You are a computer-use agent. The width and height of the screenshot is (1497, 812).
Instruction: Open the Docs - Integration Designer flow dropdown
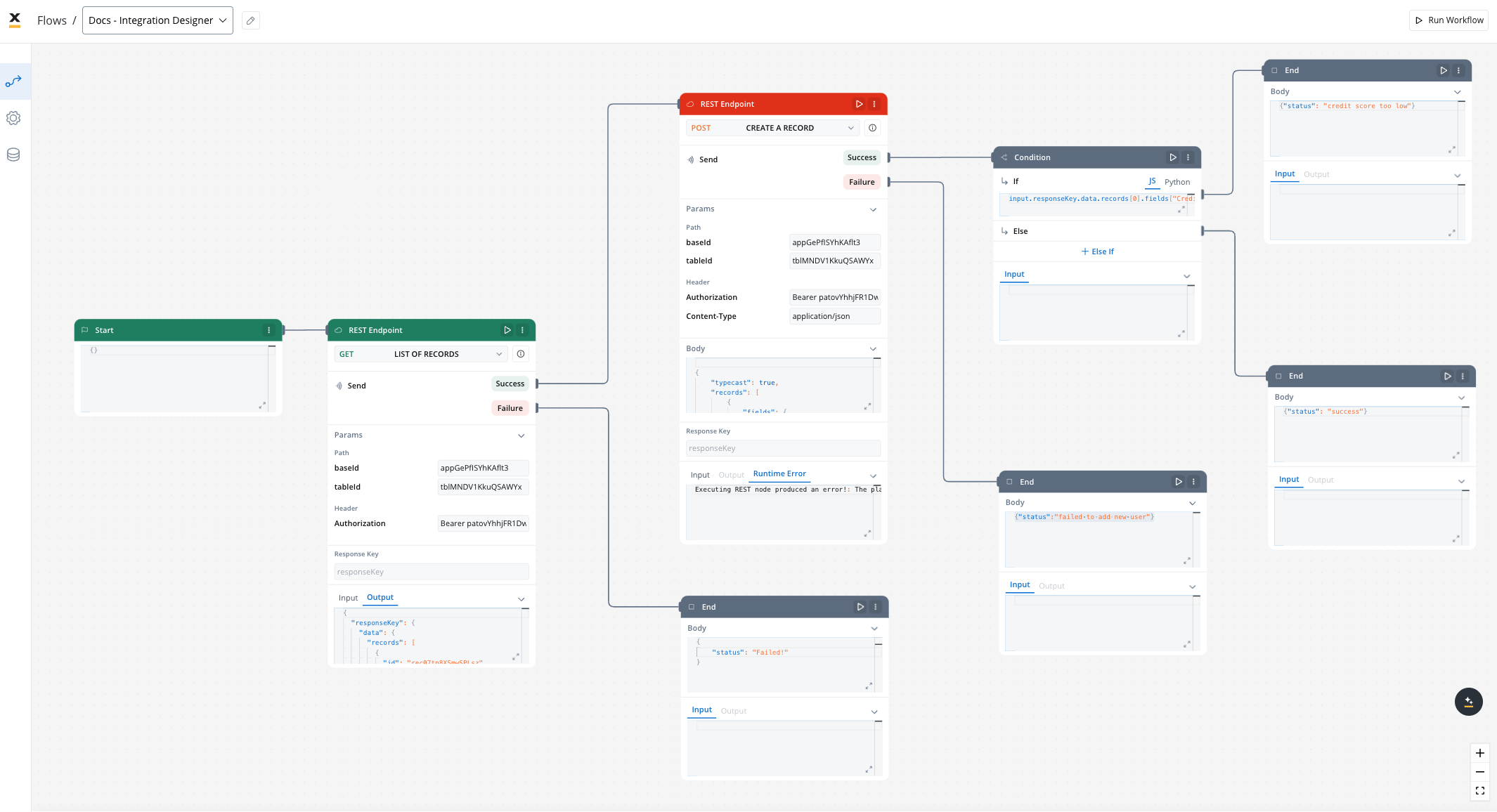[x=157, y=20]
